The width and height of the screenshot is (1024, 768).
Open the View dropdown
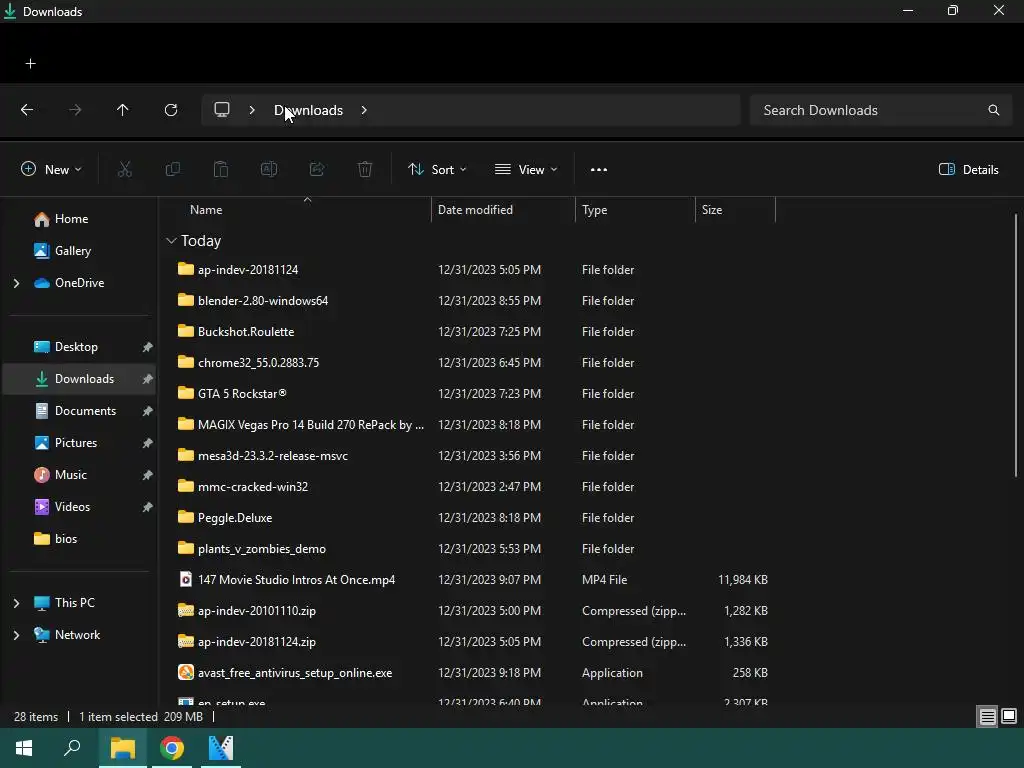tap(526, 170)
